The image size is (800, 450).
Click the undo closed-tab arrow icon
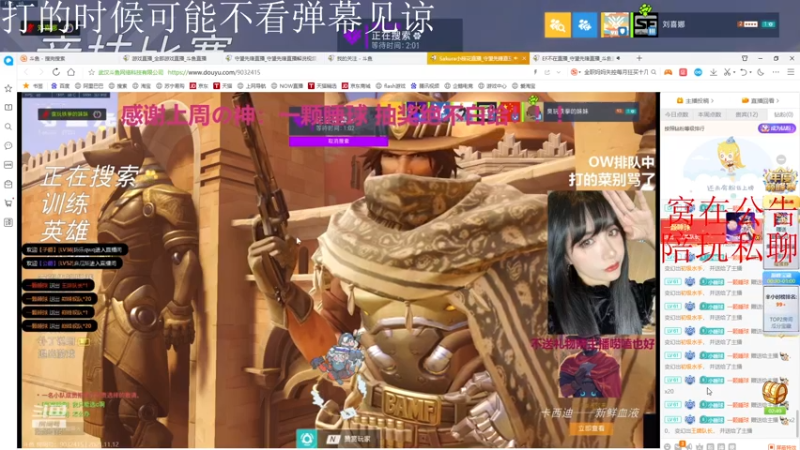(743, 72)
